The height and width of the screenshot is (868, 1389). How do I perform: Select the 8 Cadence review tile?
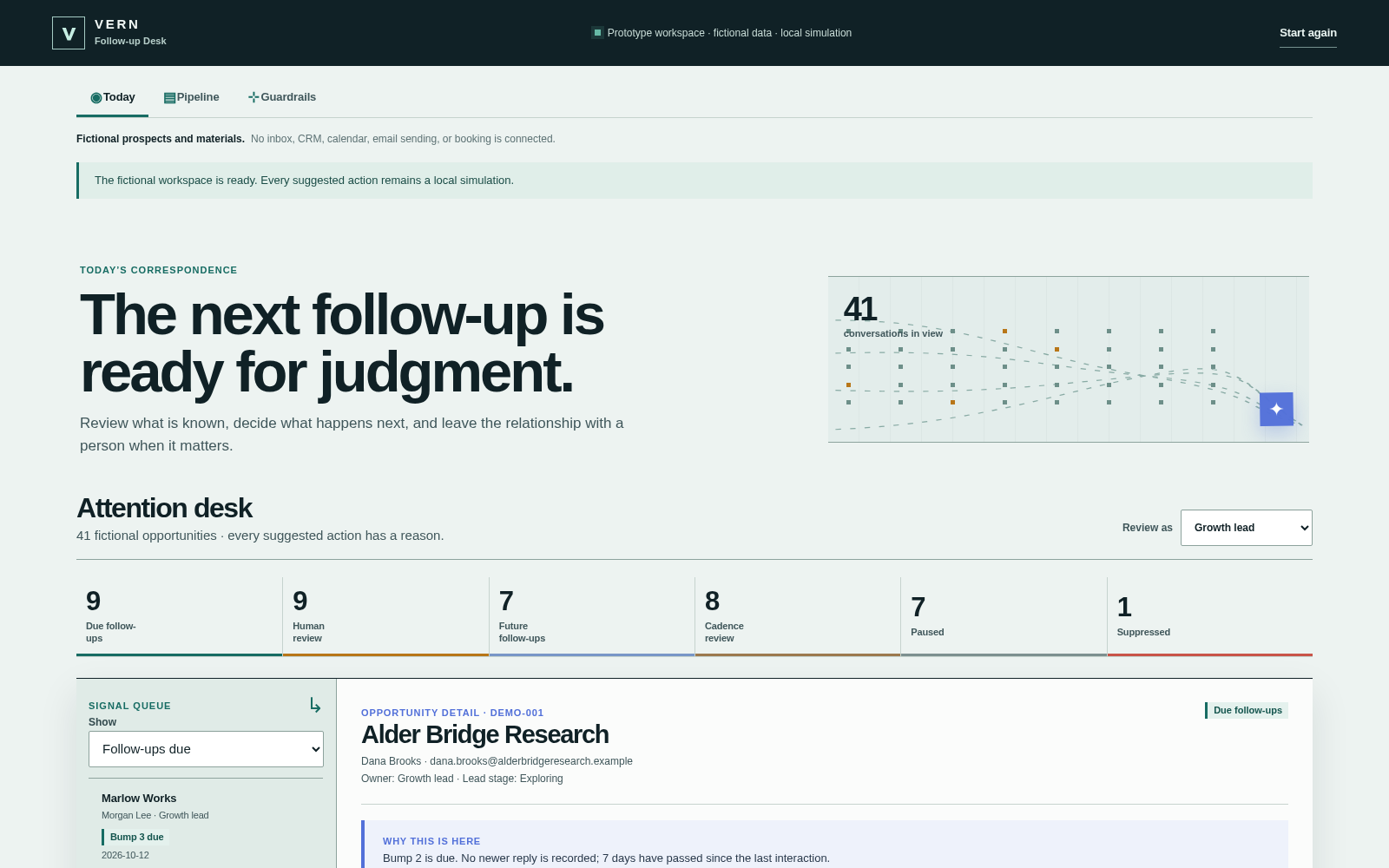coord(798,617)
